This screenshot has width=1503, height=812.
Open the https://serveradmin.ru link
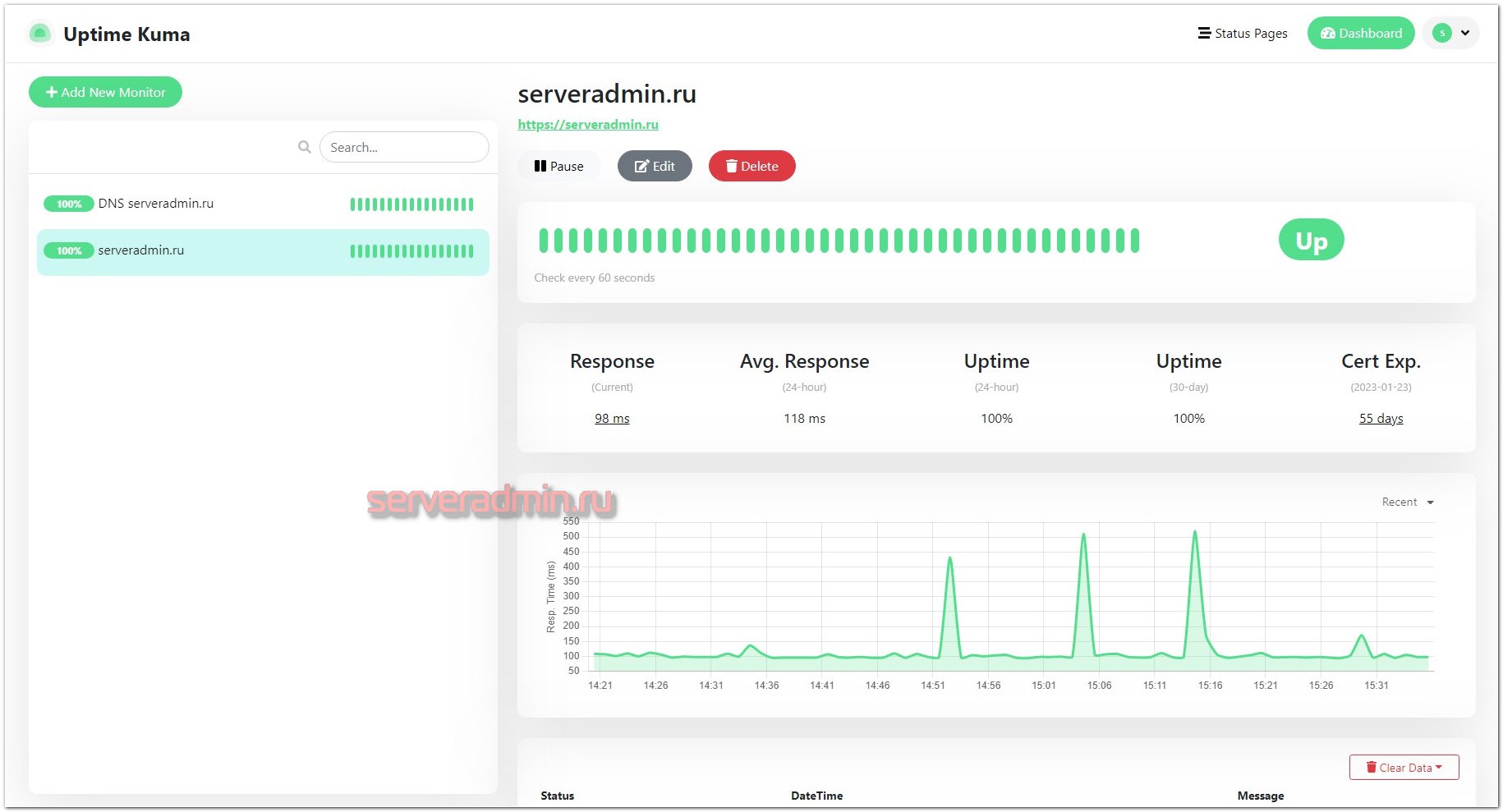click(x=588, y=124)
